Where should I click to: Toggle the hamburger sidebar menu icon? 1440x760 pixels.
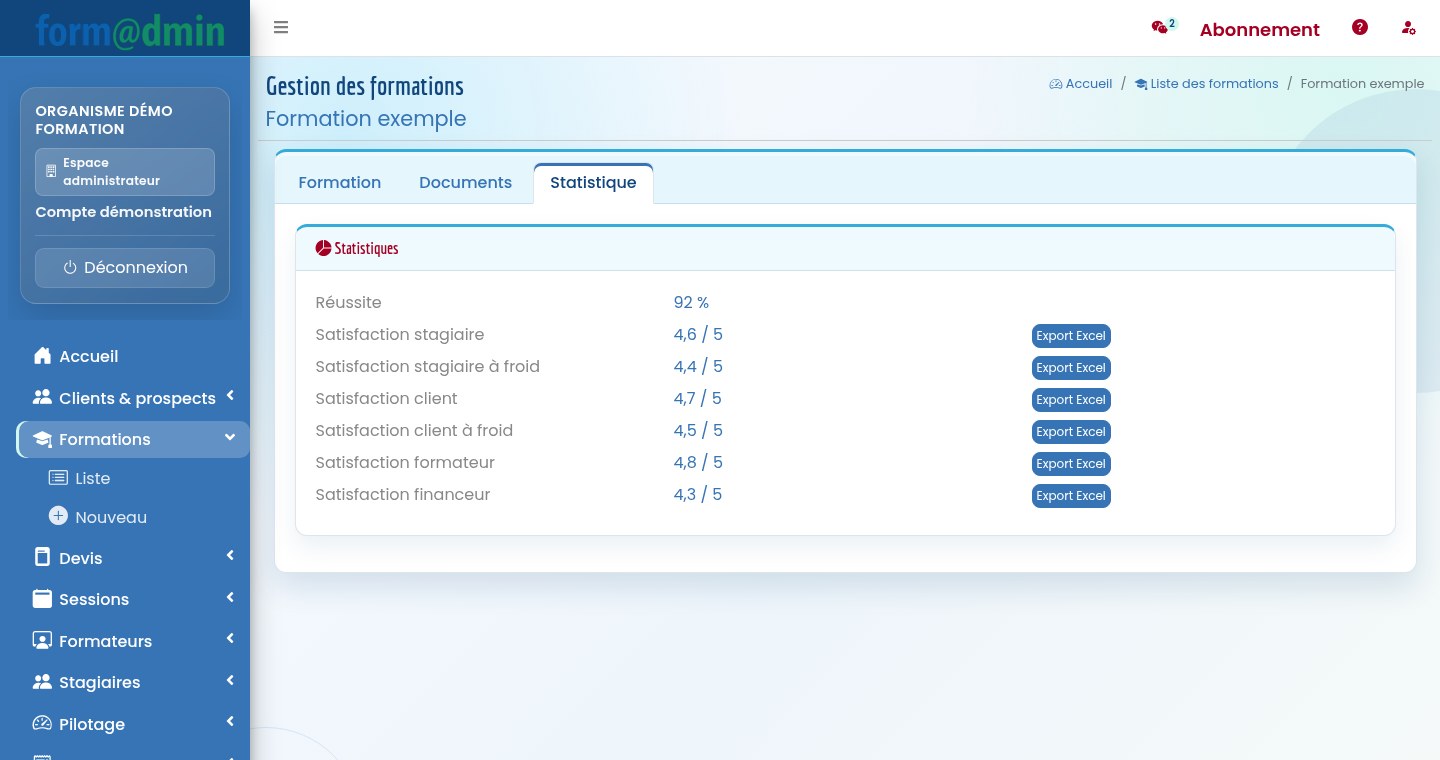[x=281, y=28]
